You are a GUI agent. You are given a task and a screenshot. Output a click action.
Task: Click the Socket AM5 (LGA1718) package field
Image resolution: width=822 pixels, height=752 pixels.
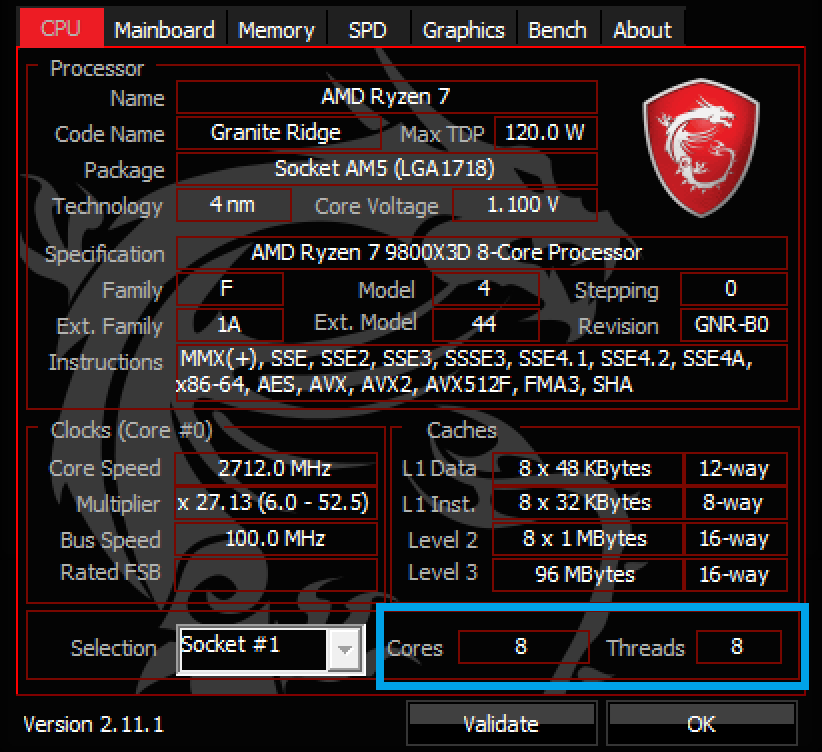point(387,169)
